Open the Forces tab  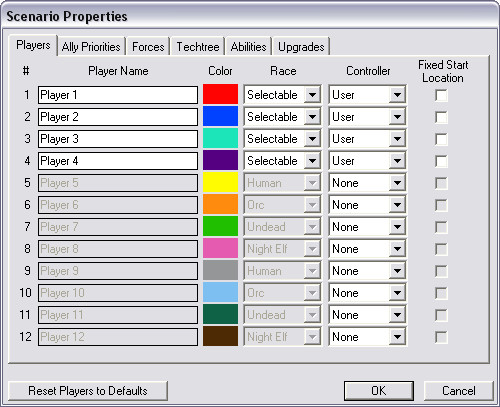click(x=148, y=47)
